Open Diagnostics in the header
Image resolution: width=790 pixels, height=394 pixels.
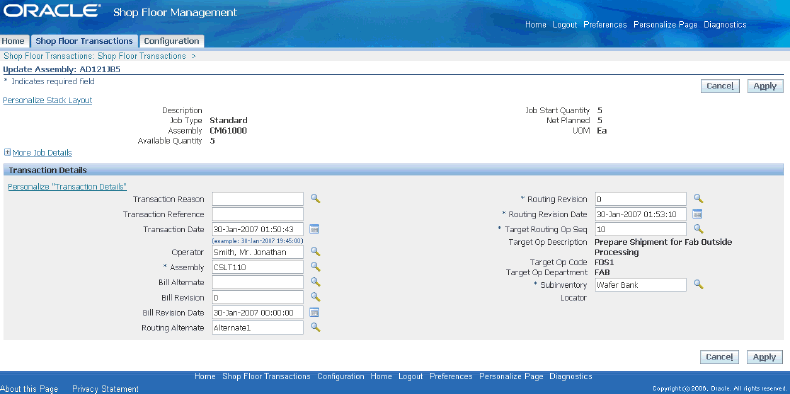[x=725, y=25]
